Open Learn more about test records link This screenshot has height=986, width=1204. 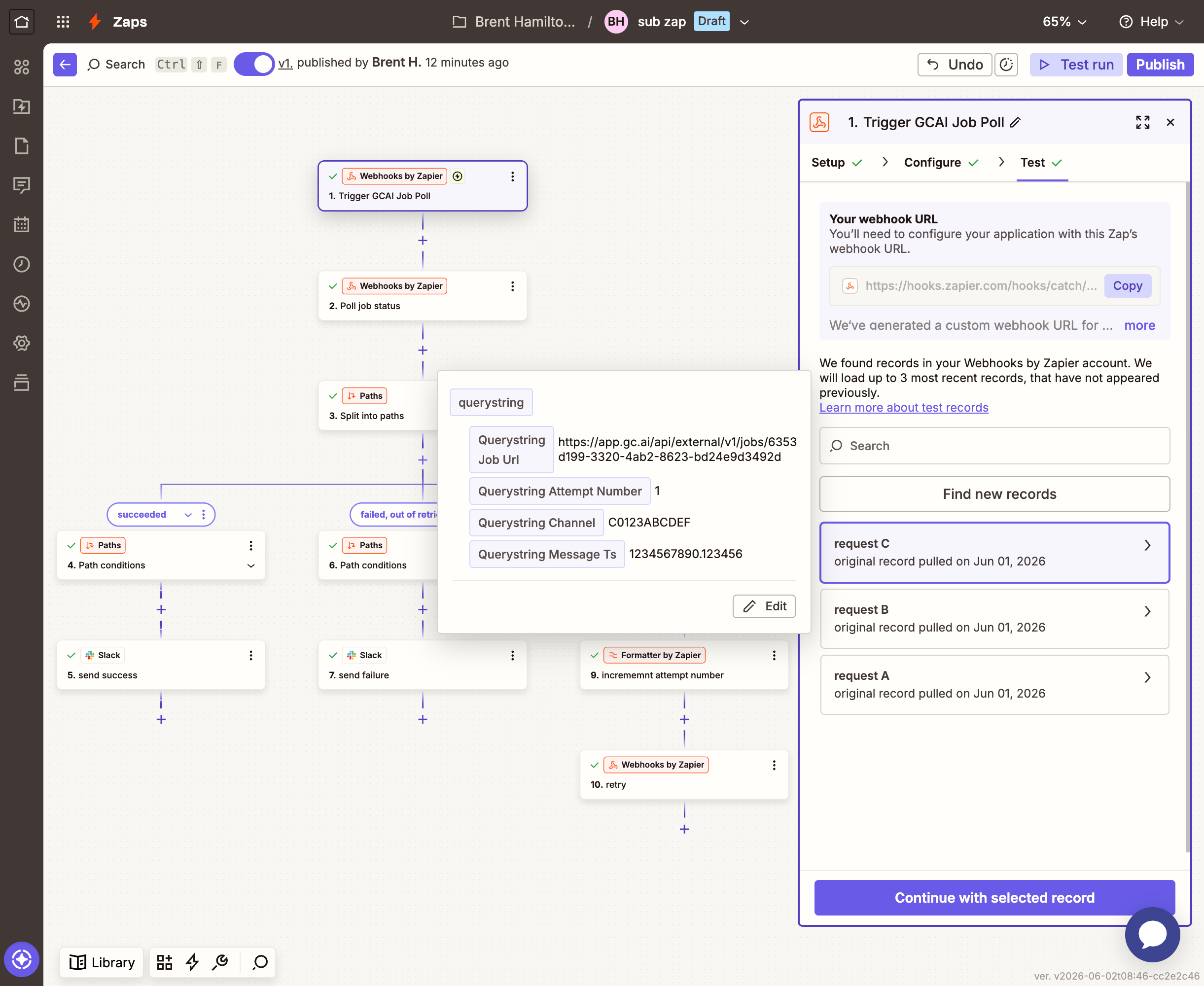coord(904,407)
